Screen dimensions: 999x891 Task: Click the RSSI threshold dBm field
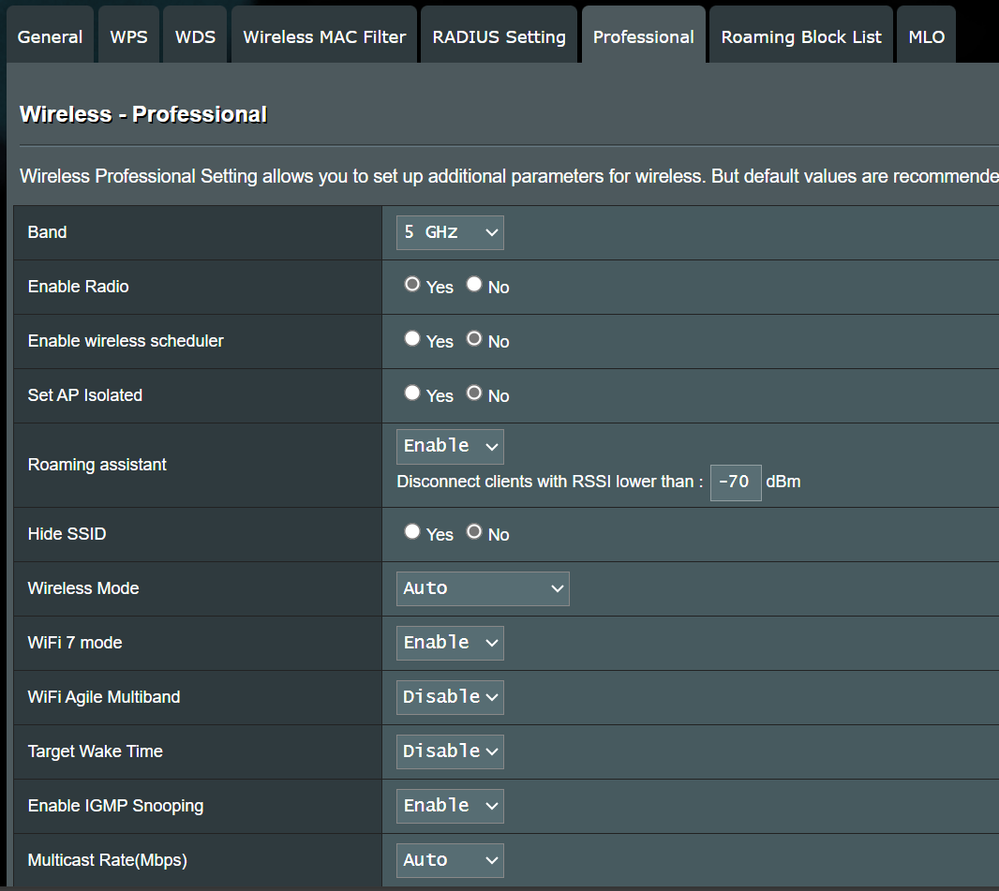pos(735,482)
